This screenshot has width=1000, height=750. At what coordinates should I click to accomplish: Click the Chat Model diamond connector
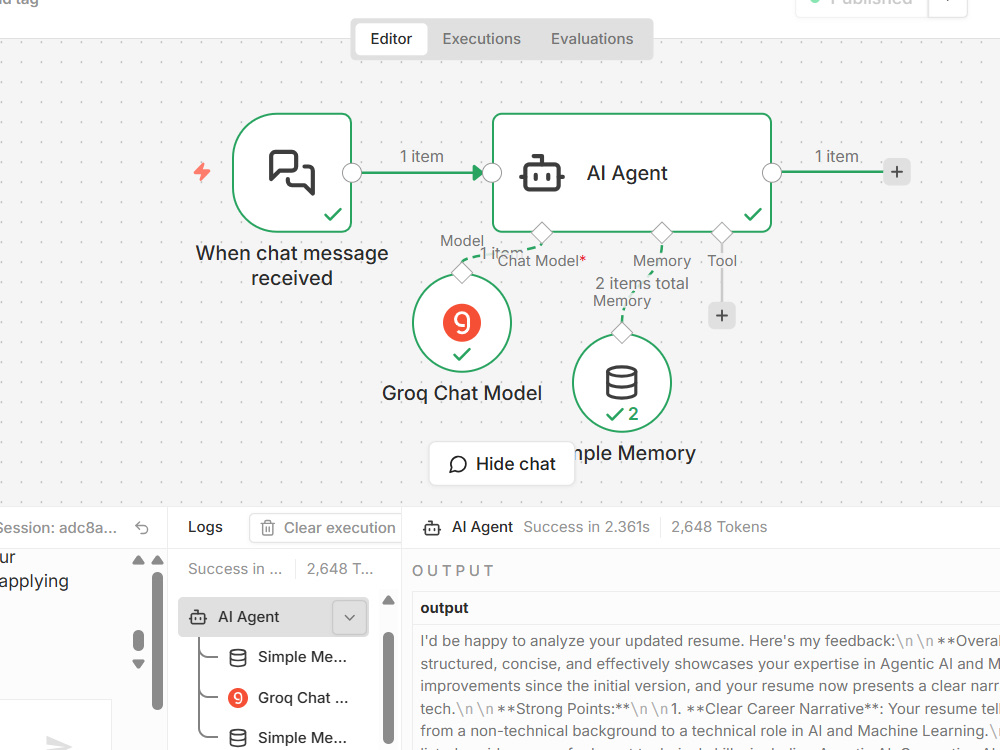pyautogui.click(x=541, y=233)
